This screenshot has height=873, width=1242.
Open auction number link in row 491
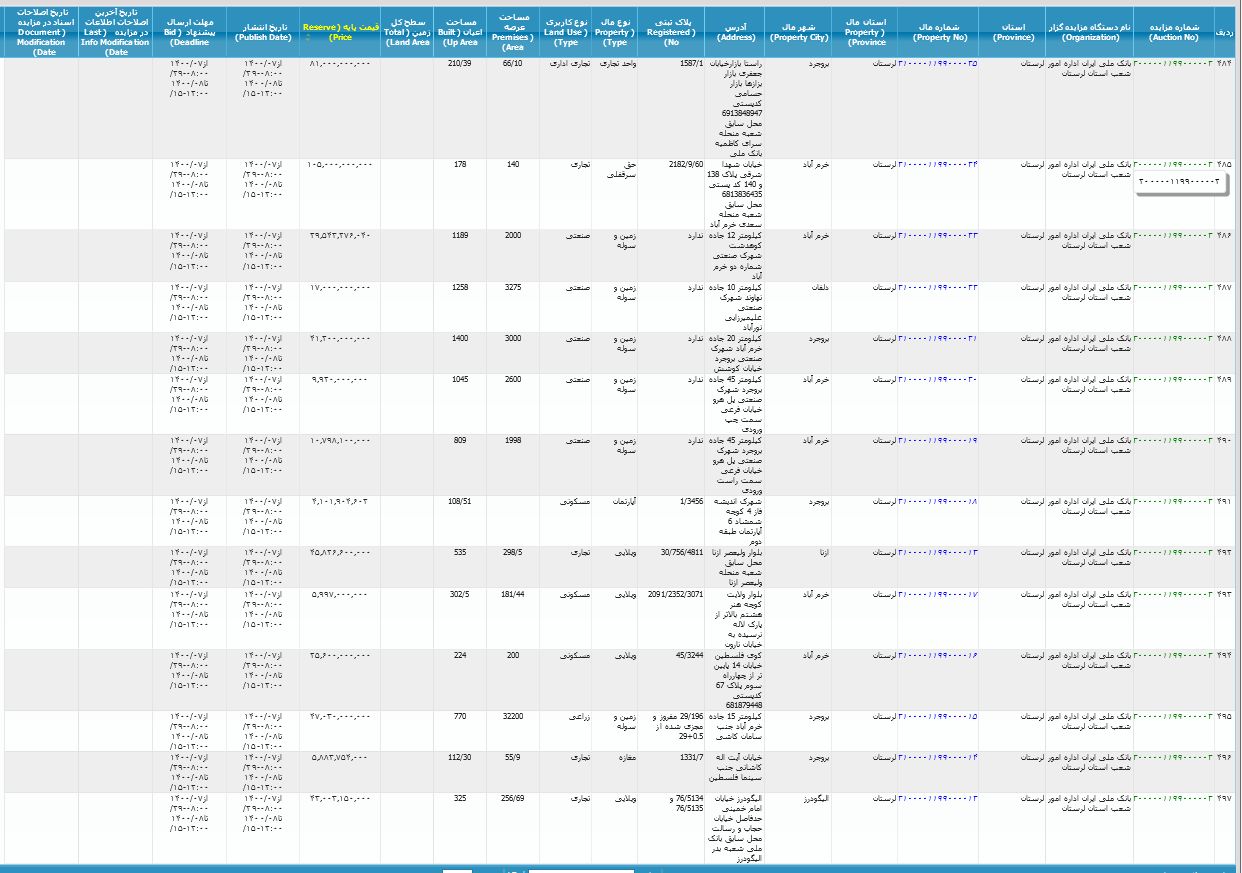coord(1174,501)
